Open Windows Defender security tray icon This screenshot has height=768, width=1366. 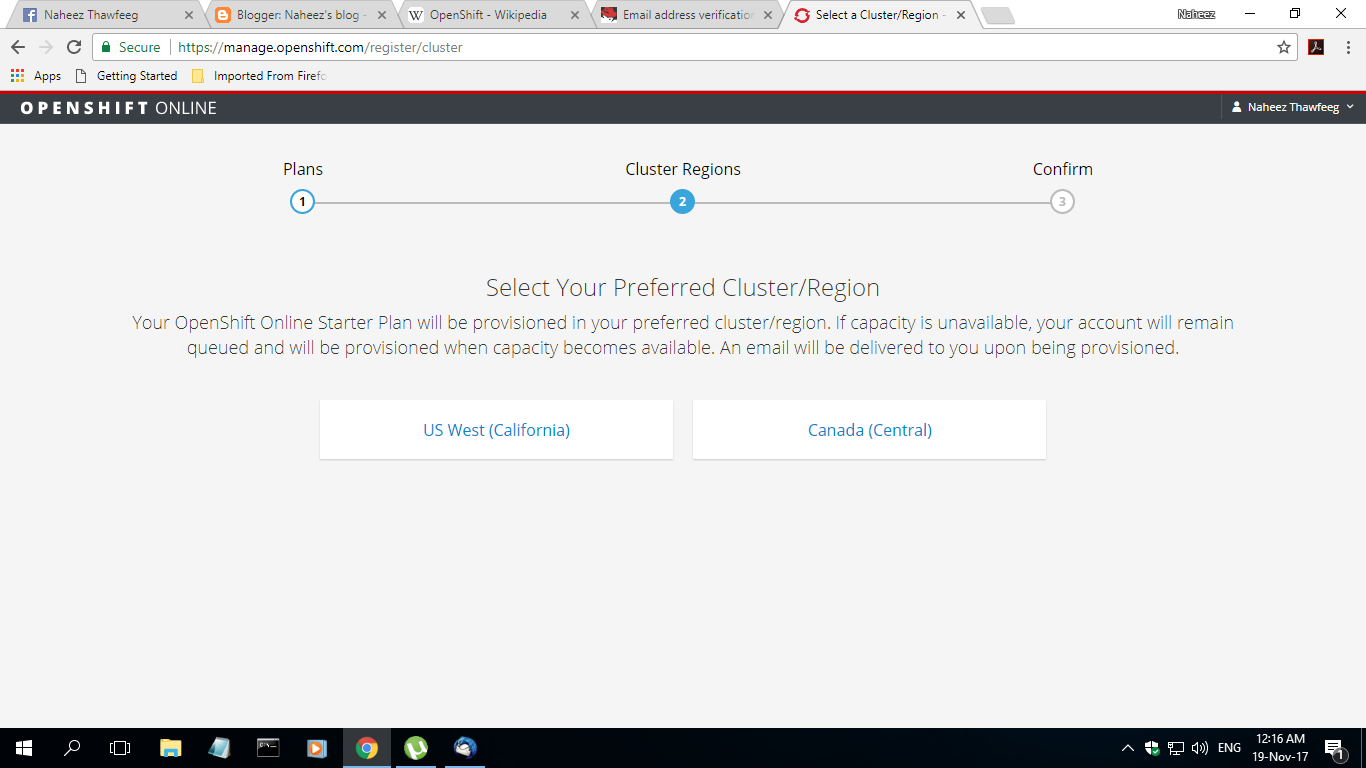tap(1152, 747)
